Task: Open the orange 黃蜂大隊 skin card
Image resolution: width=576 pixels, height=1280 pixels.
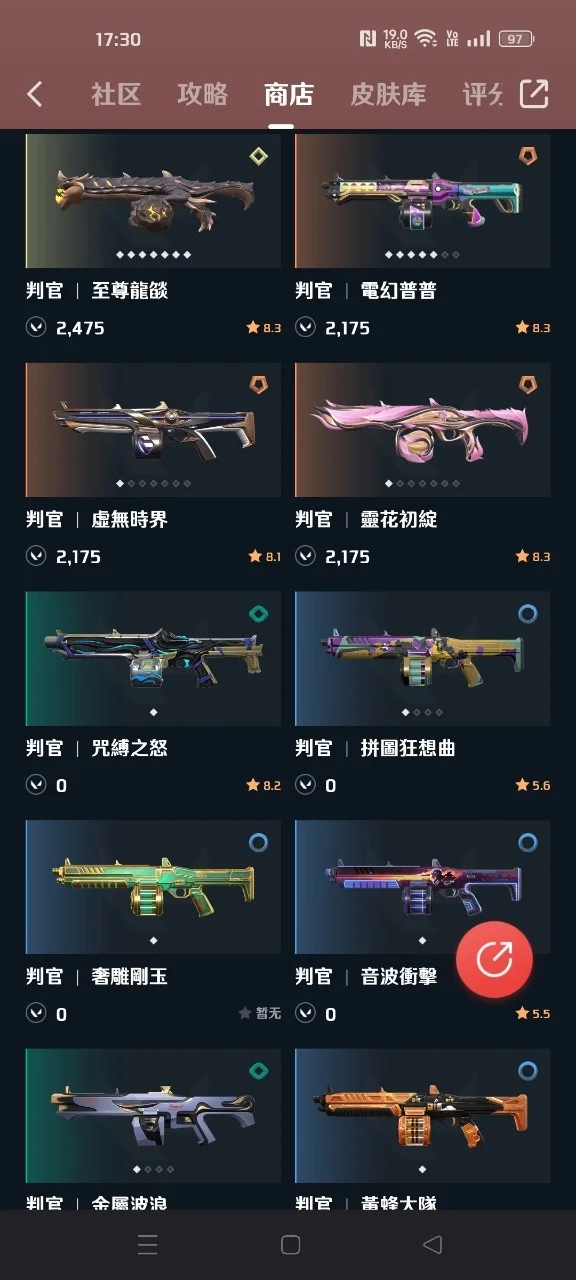Action: [423, 1116]
